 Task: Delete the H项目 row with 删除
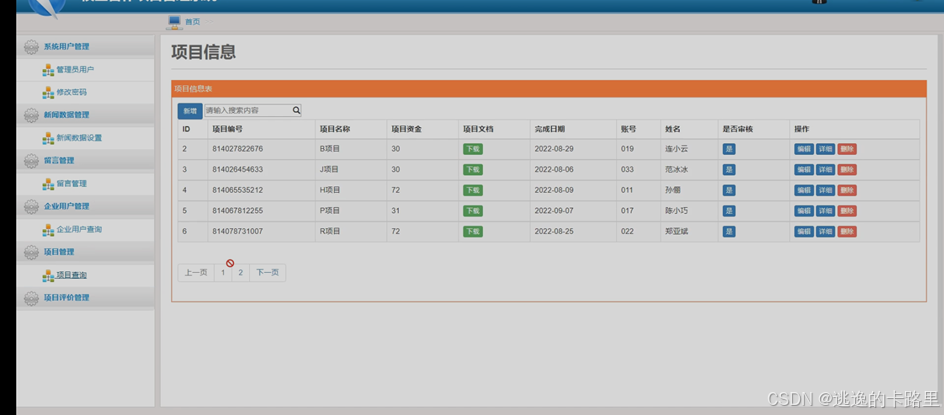[847, 190]
